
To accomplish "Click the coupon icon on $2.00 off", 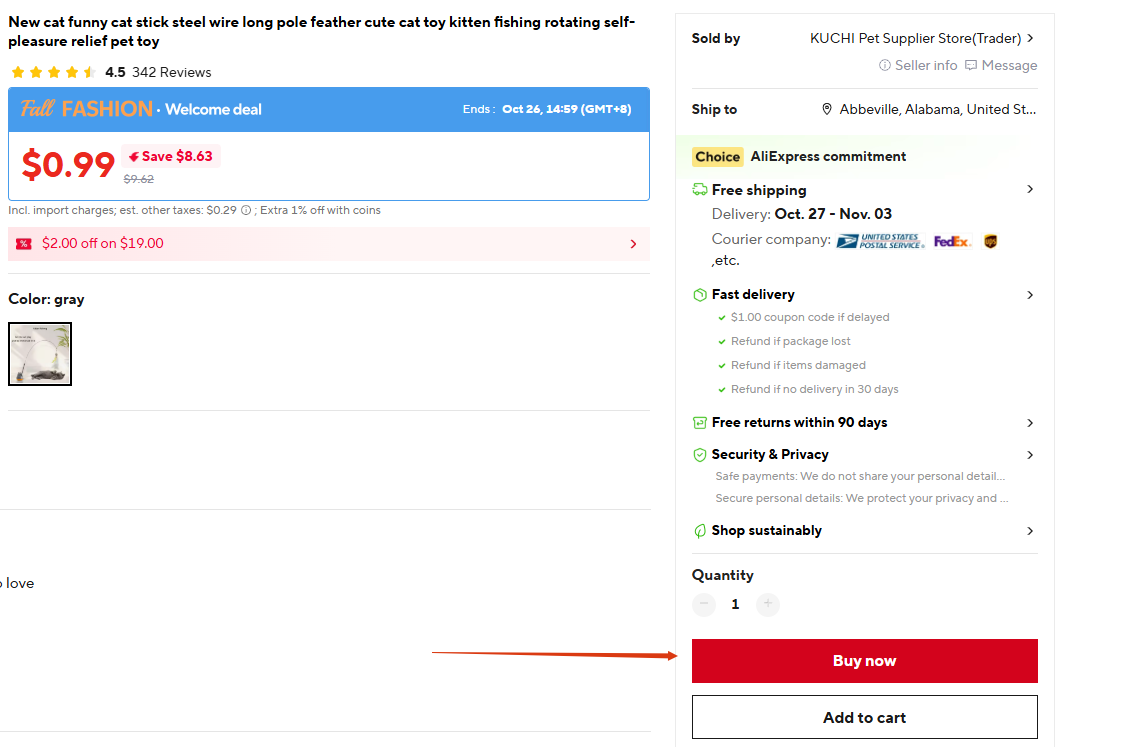I will point(24,244).
